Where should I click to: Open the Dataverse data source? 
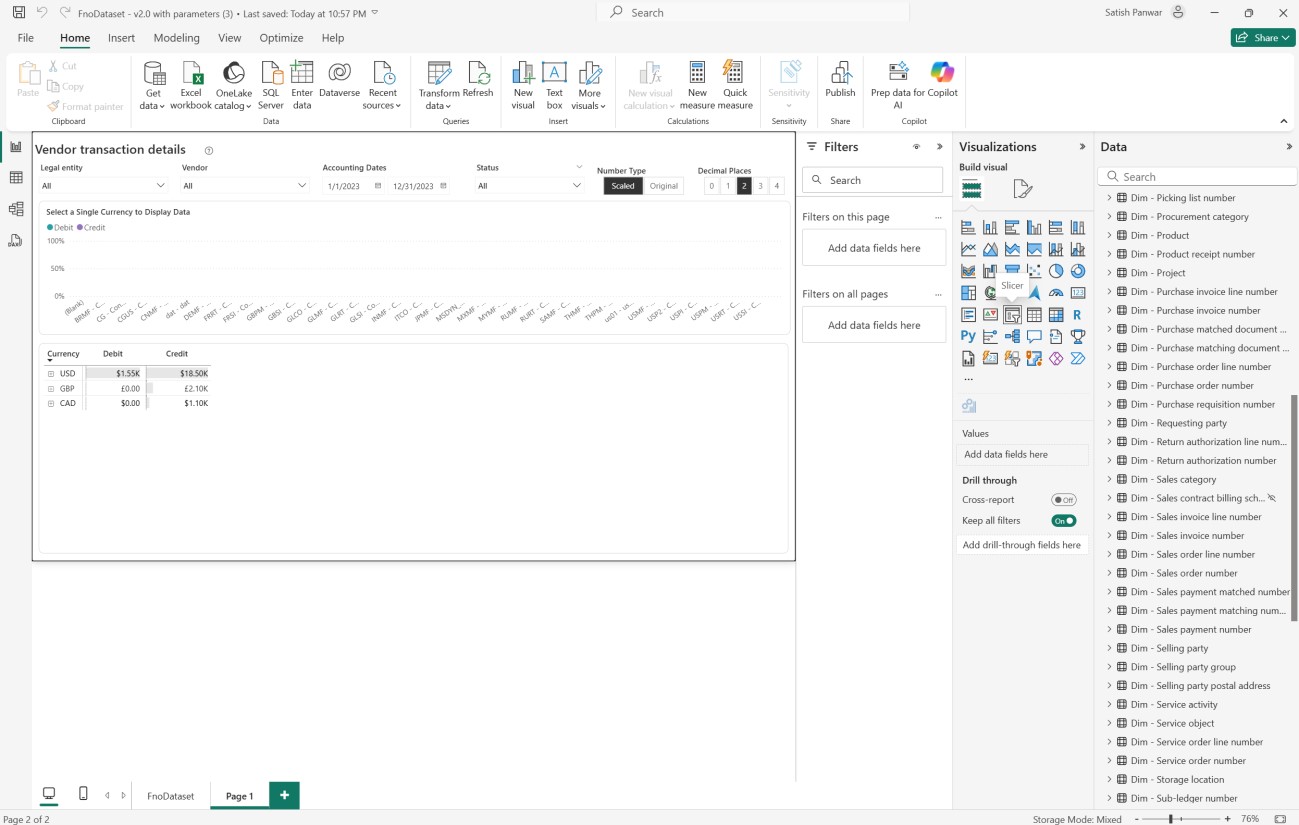coord(339,73)
